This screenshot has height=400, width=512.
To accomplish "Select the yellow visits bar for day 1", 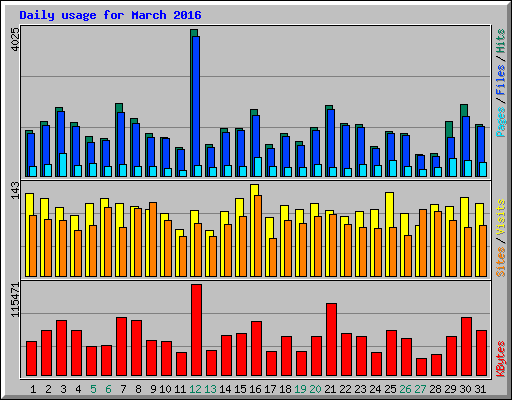I will [28, 235].
